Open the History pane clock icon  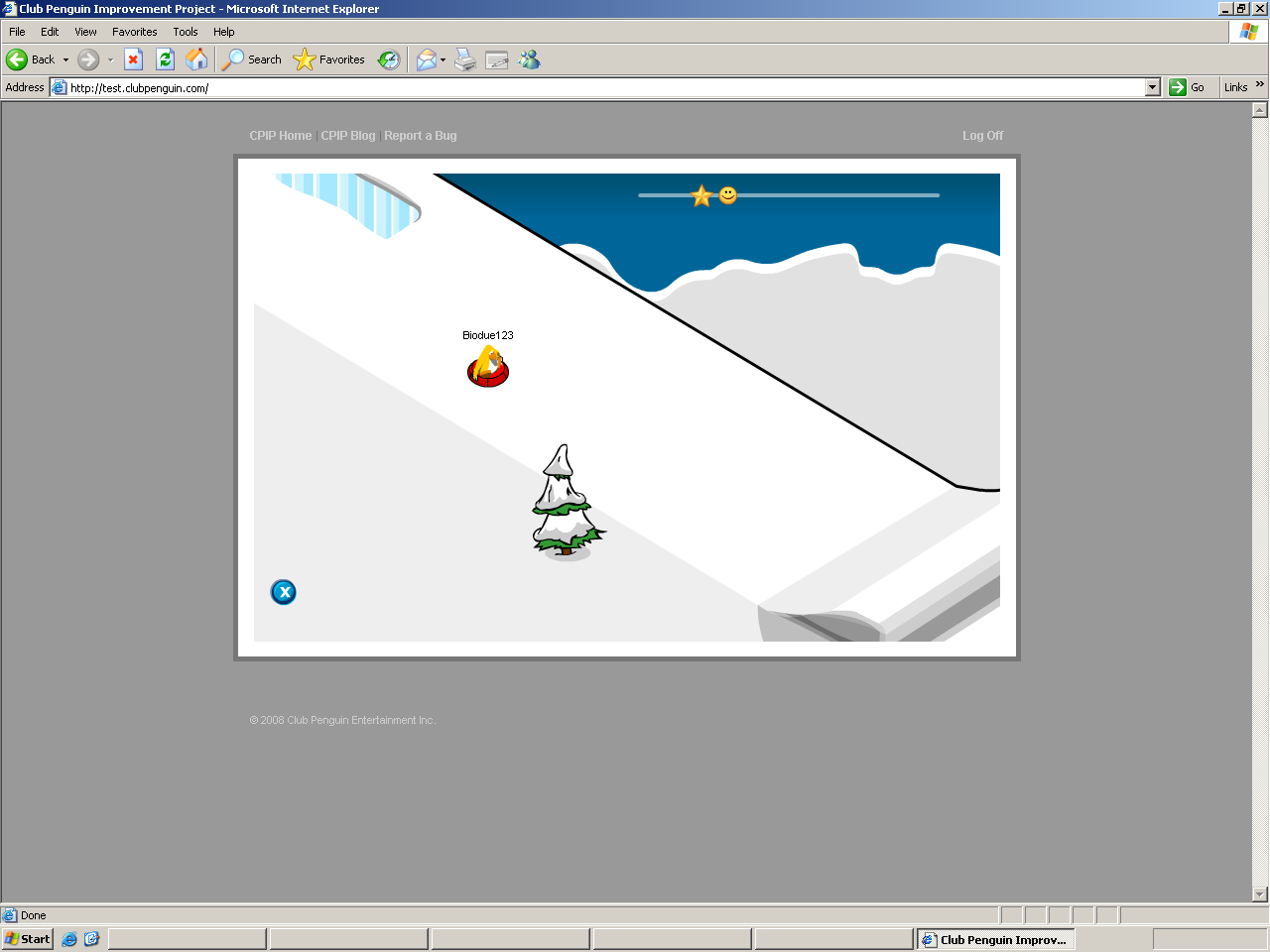coord(389,59)
